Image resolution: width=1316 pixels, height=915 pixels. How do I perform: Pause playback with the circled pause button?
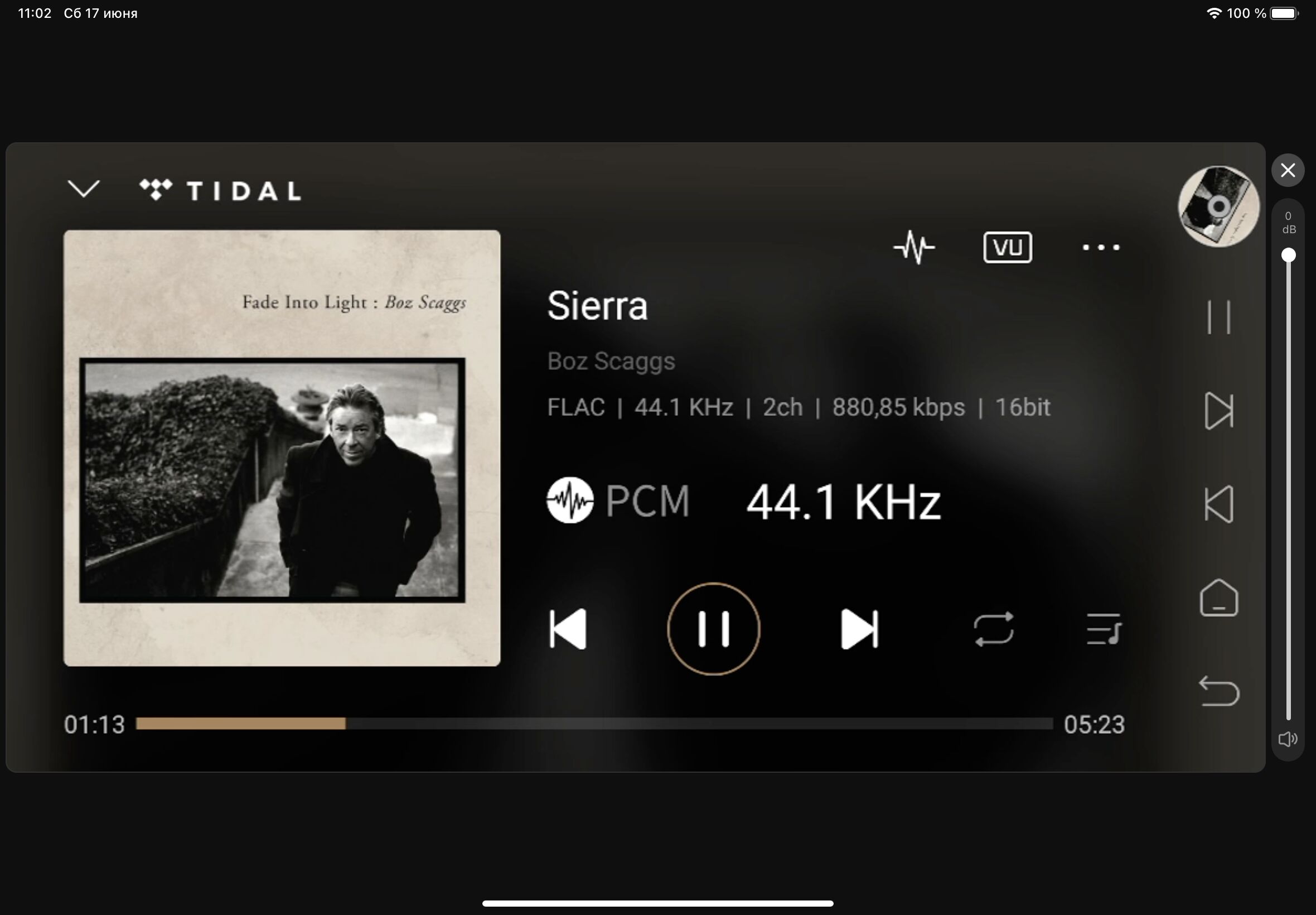[713, 629]
